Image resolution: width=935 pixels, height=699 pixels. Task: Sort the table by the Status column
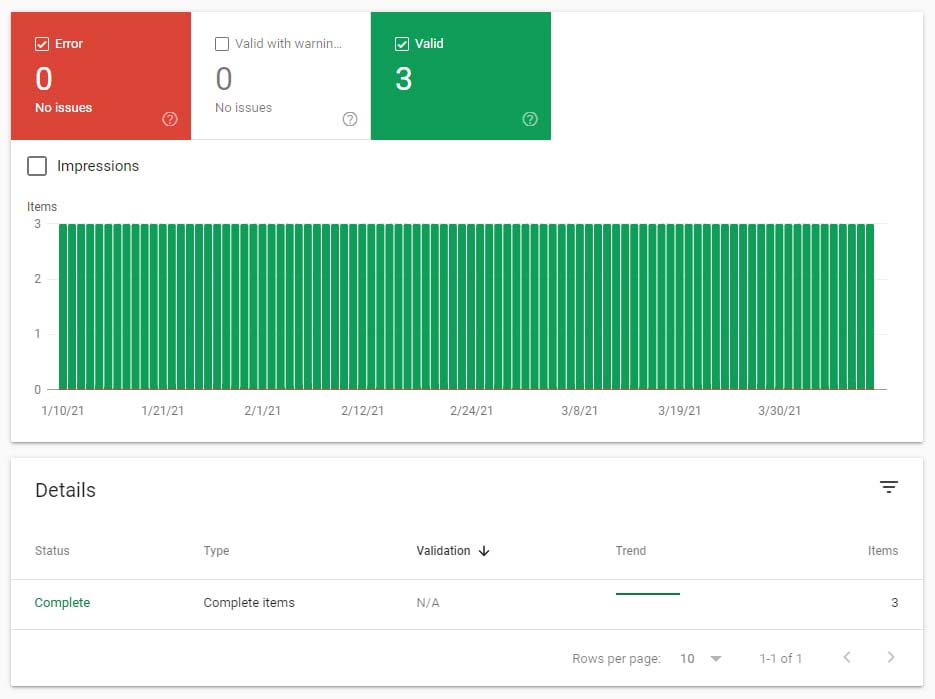pos(52,551)
